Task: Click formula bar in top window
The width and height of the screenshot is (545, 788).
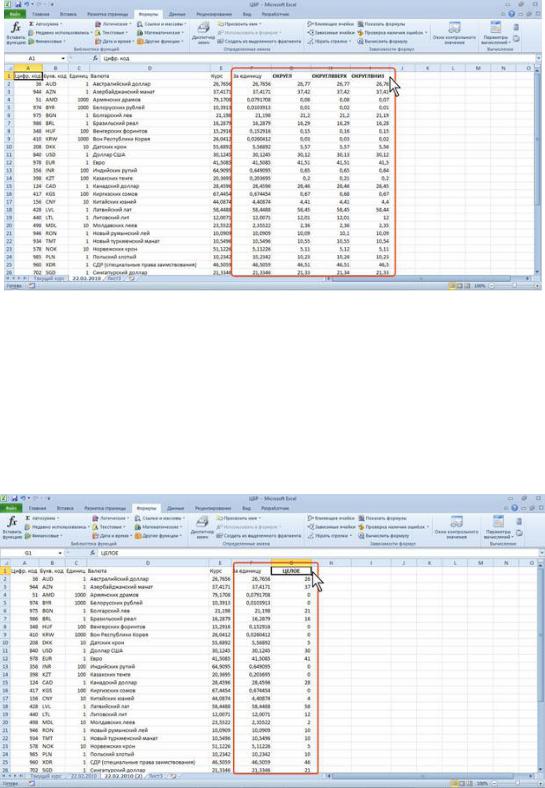Action: 317,58
